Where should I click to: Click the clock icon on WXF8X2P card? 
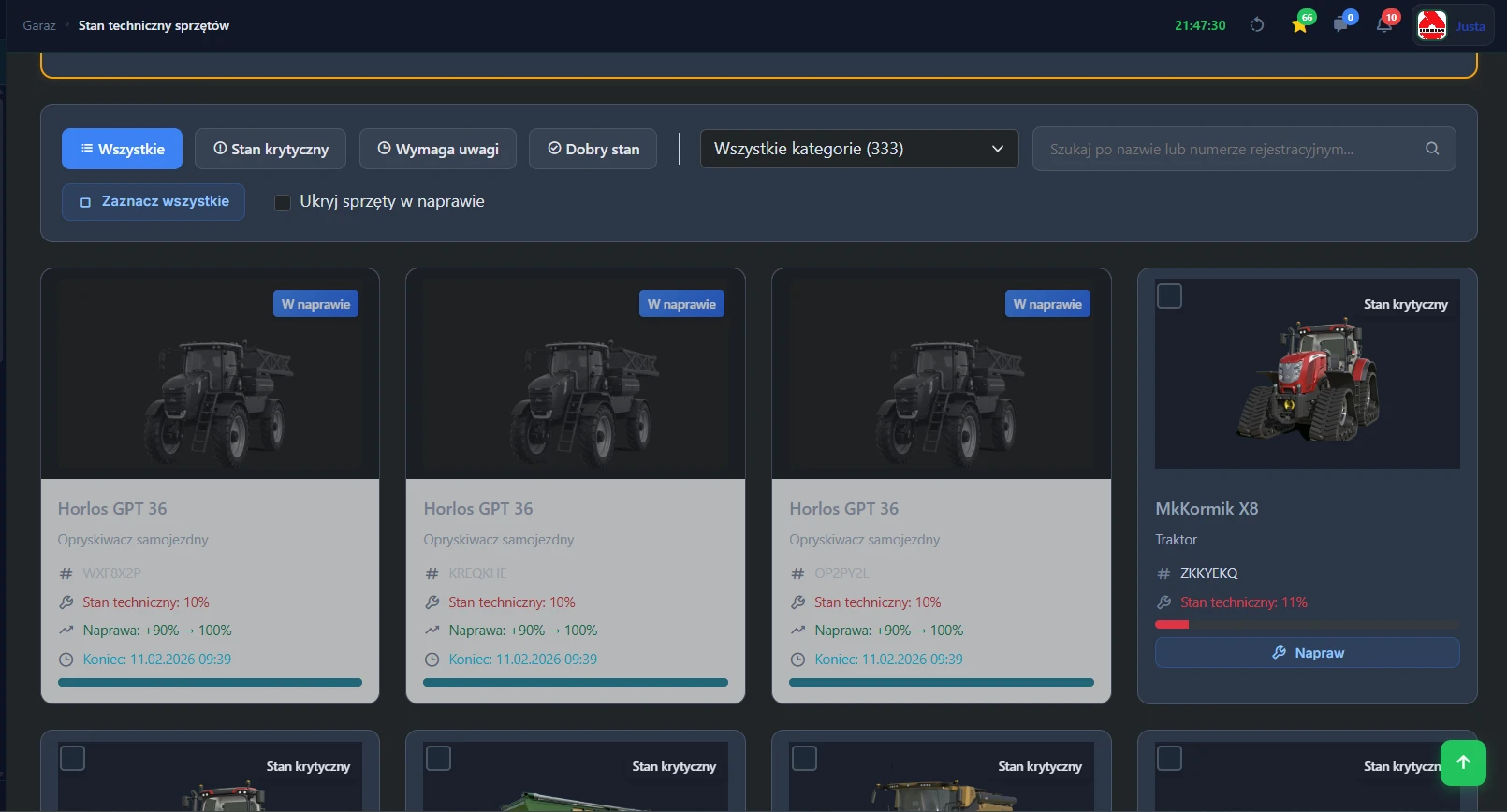point(66,660)
